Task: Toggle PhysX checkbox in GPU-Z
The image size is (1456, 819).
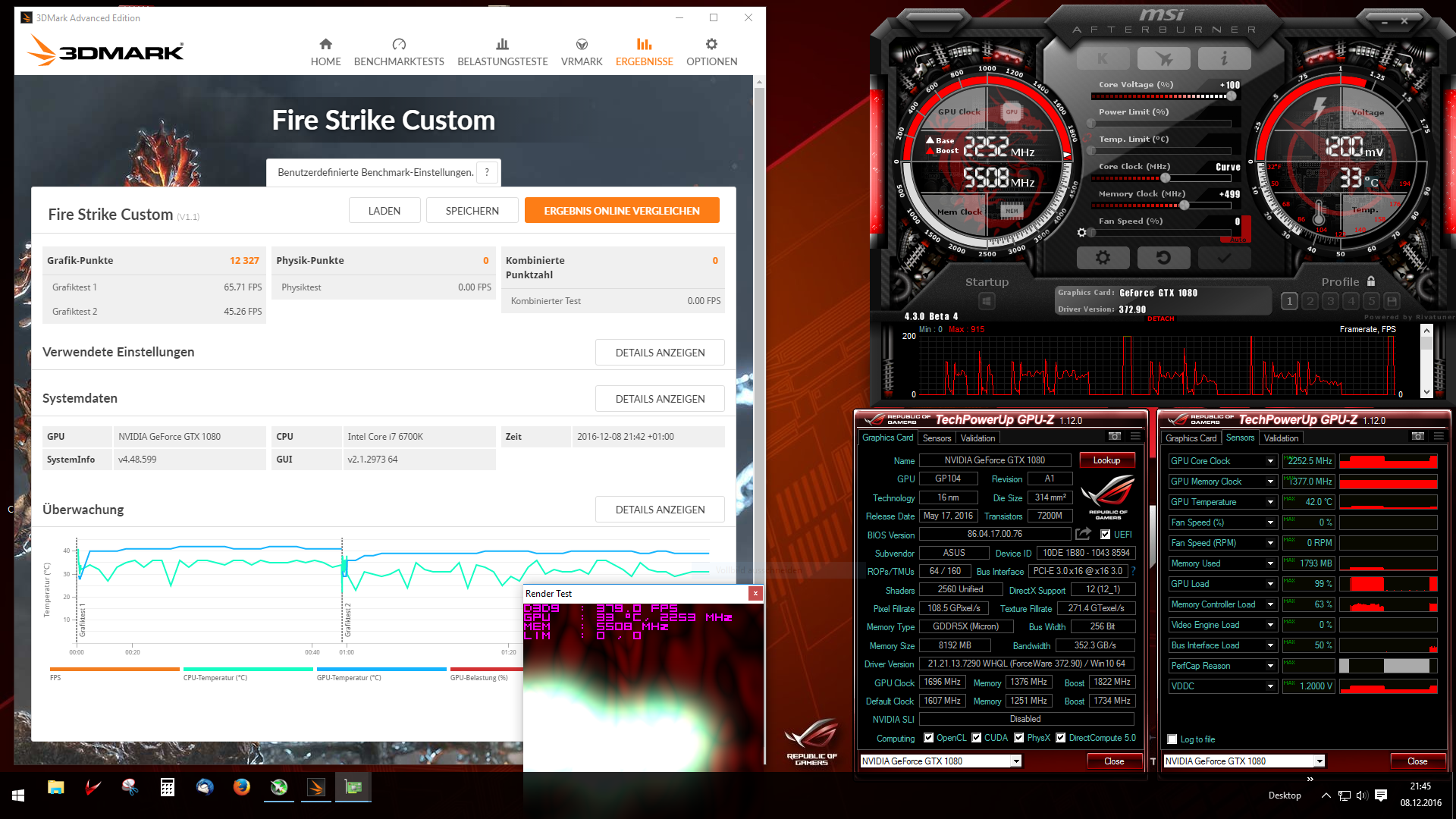Action: click(1019, 738)
